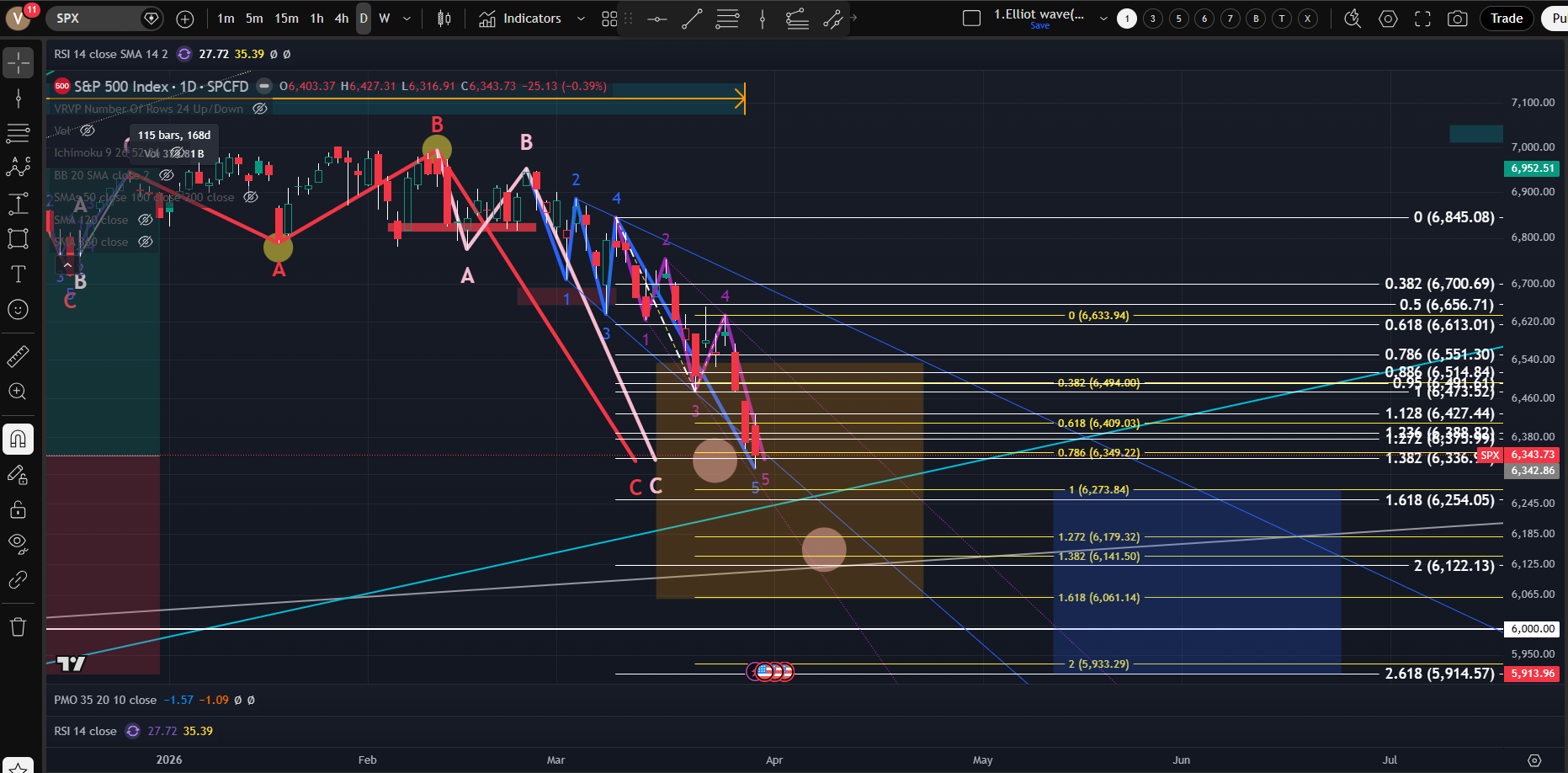Open the Indicators favorites dropdown arrow

(581, 19)
